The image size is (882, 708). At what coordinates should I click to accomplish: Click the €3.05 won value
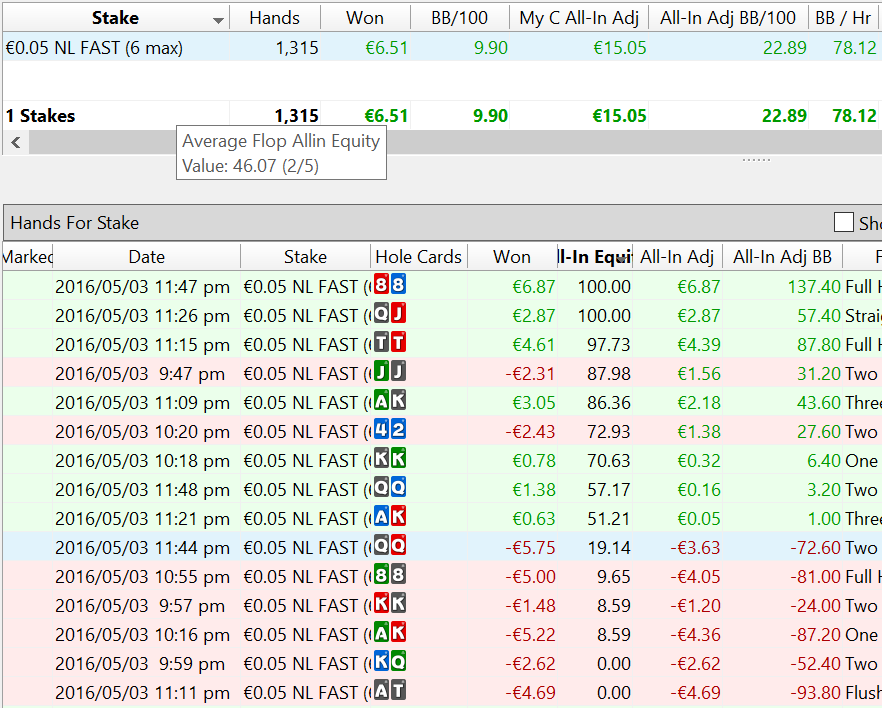534,403
